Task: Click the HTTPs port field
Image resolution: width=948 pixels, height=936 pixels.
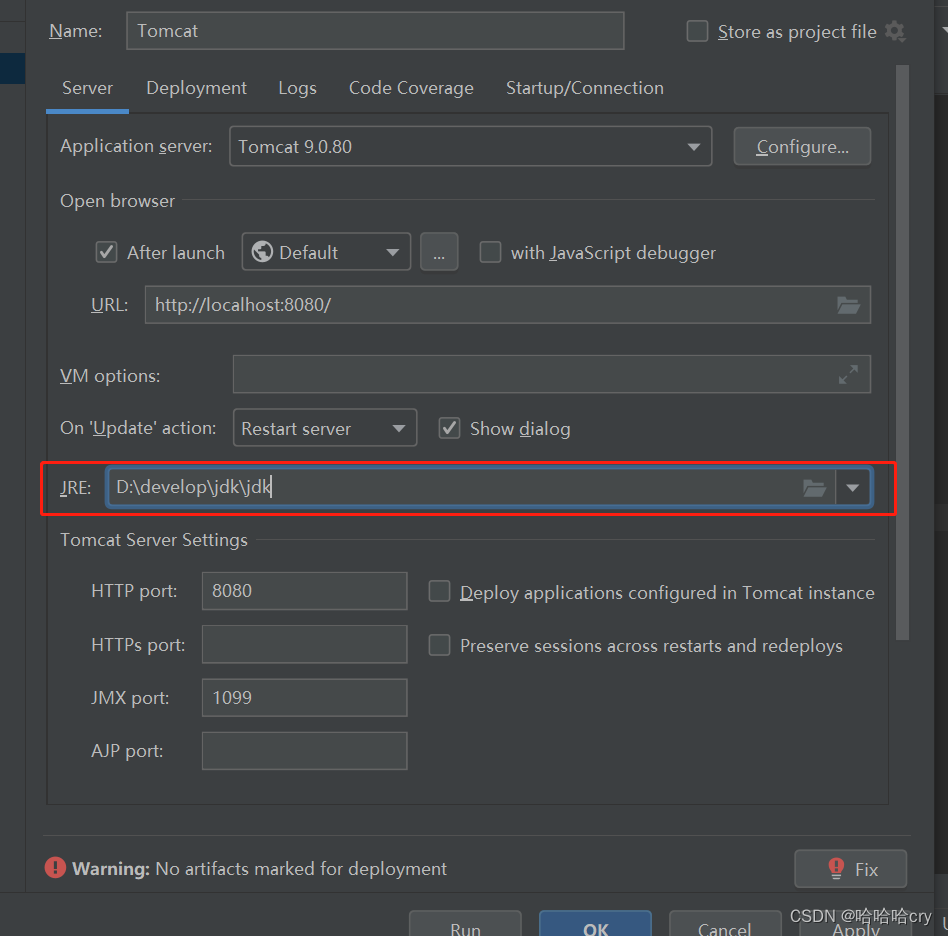Action: coord(304,645)
